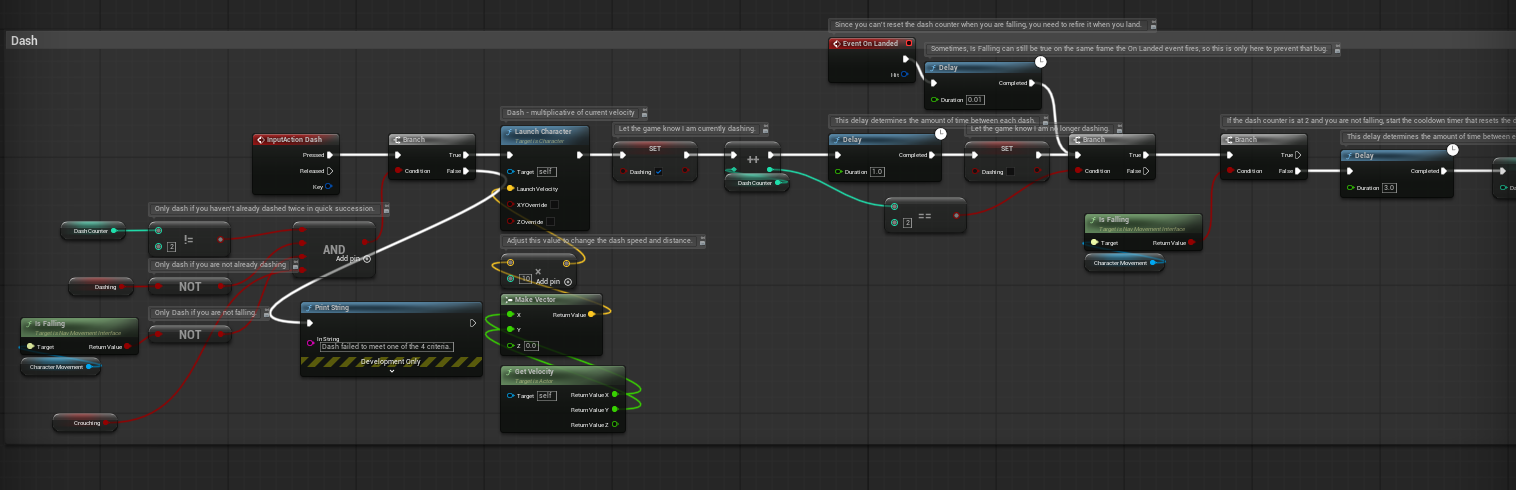Uncheck the Dashing checkbox on the first SET node
The image size is (1516, 490).
click(x=659, y=171)
